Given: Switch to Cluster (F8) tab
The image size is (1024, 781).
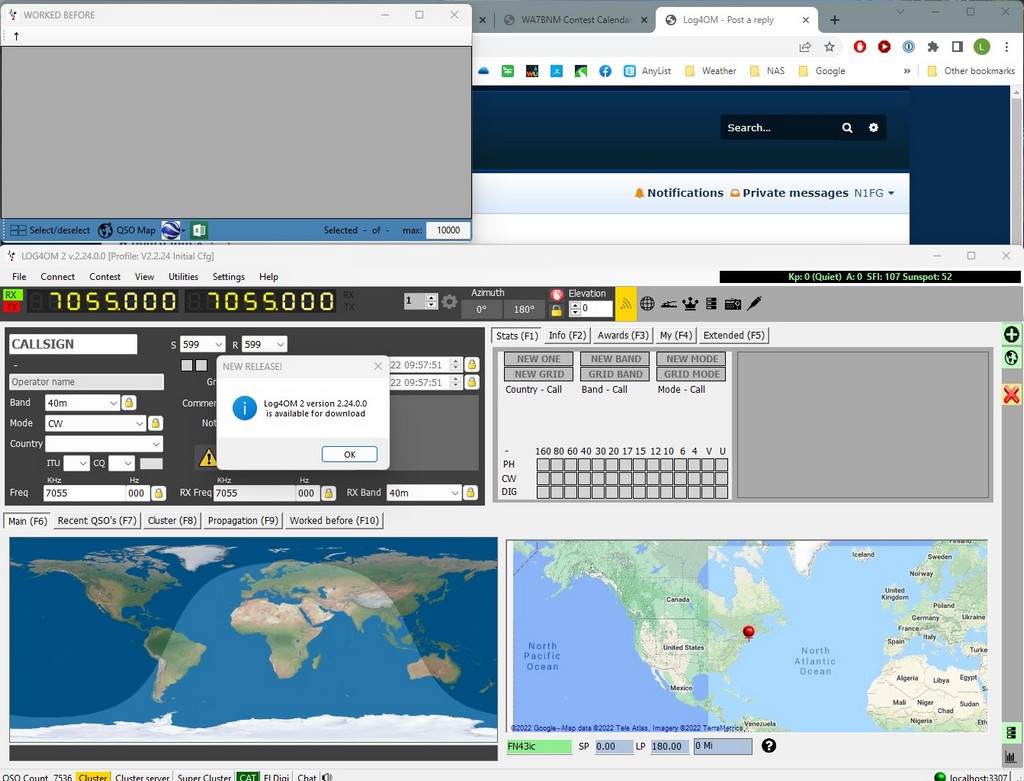Looking at the screenshot, I should click(x=172, y=520).
